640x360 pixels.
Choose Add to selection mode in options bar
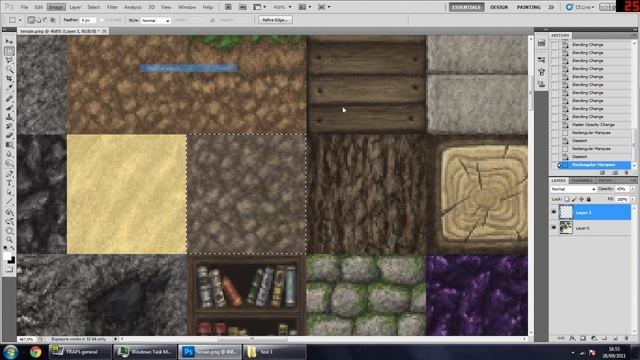38,20
